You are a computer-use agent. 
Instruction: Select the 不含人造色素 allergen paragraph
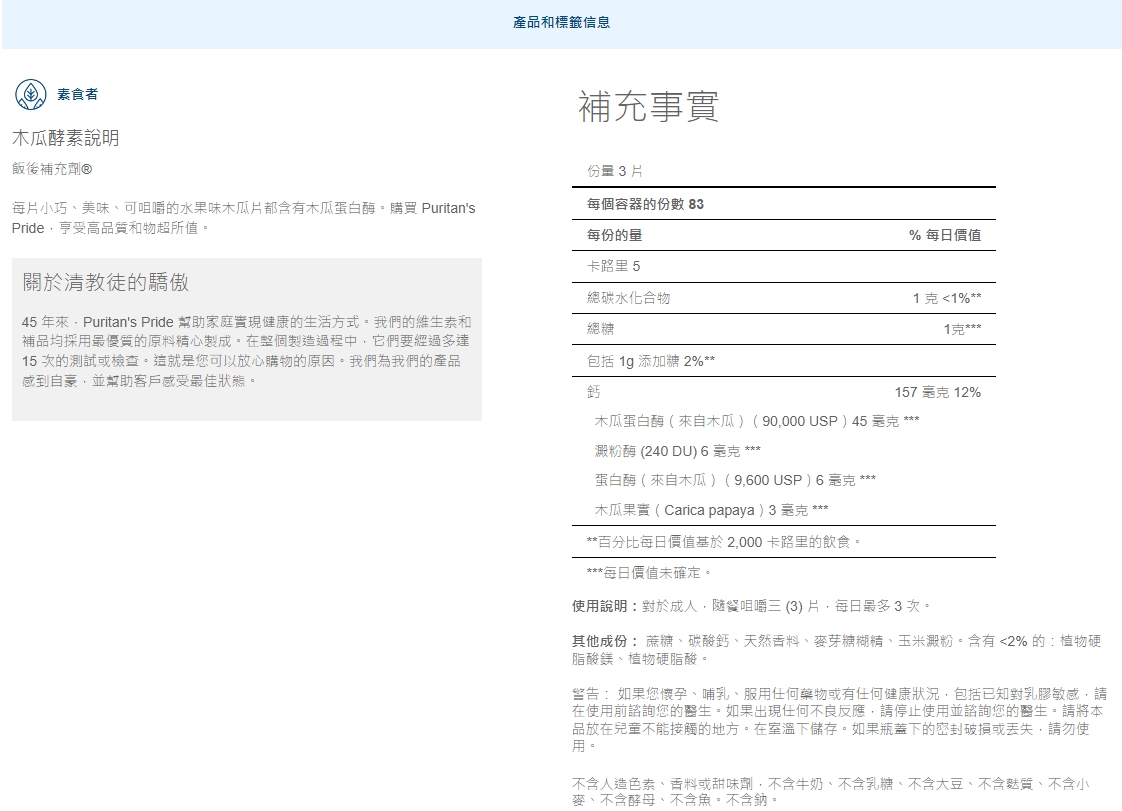[831, 792]
